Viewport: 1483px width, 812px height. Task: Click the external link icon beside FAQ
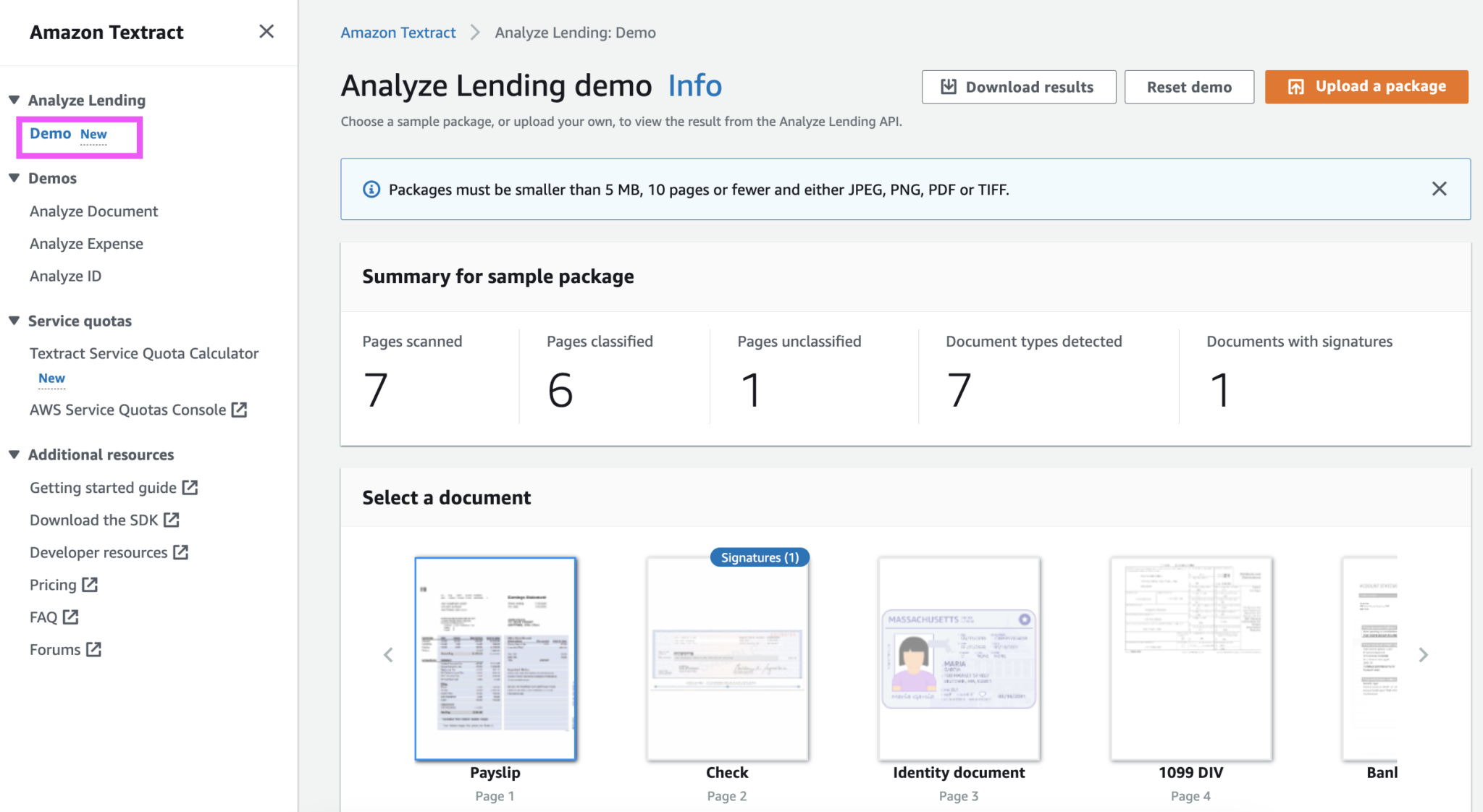[x=71, y=617]
